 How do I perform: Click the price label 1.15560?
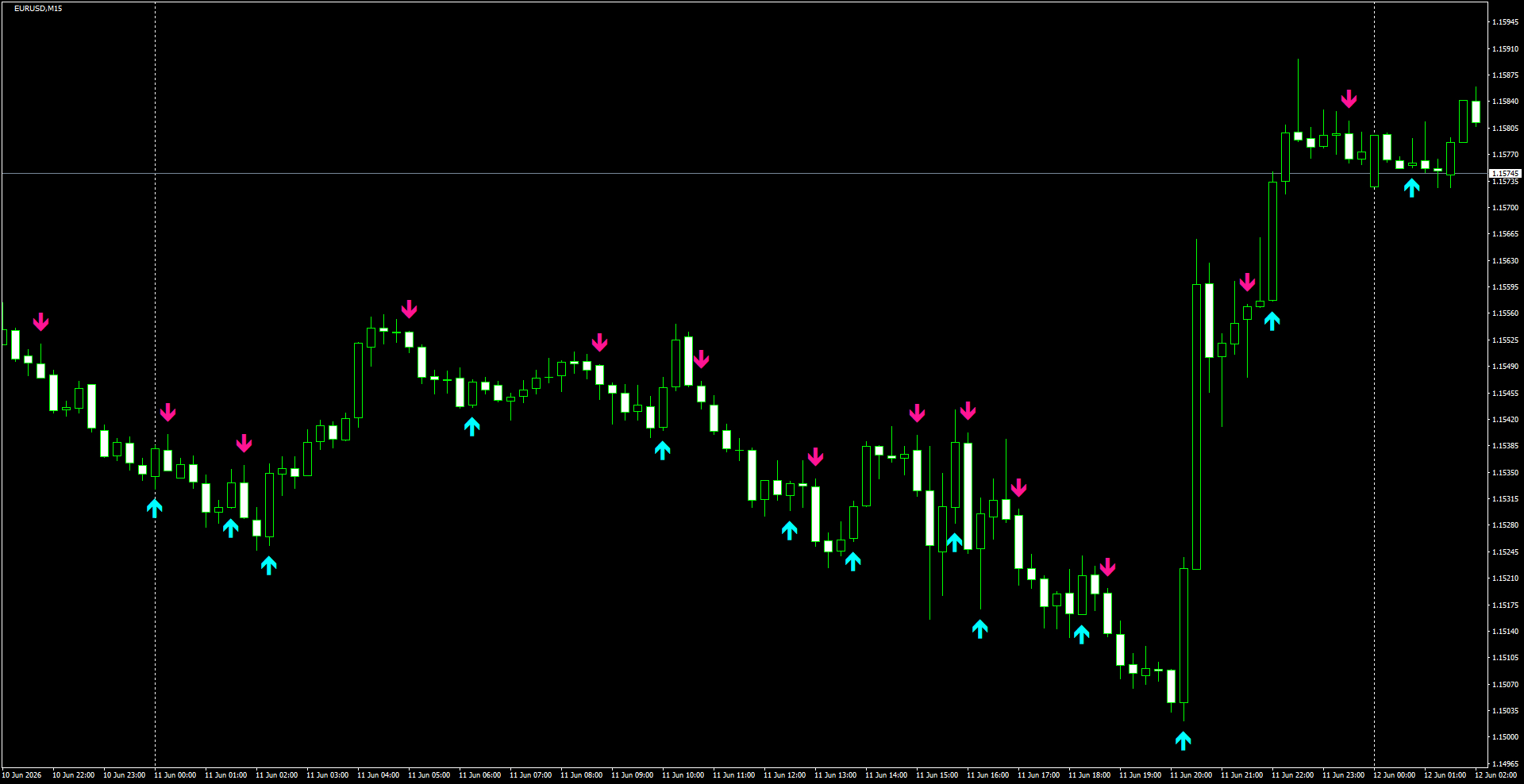[1505, 313]
